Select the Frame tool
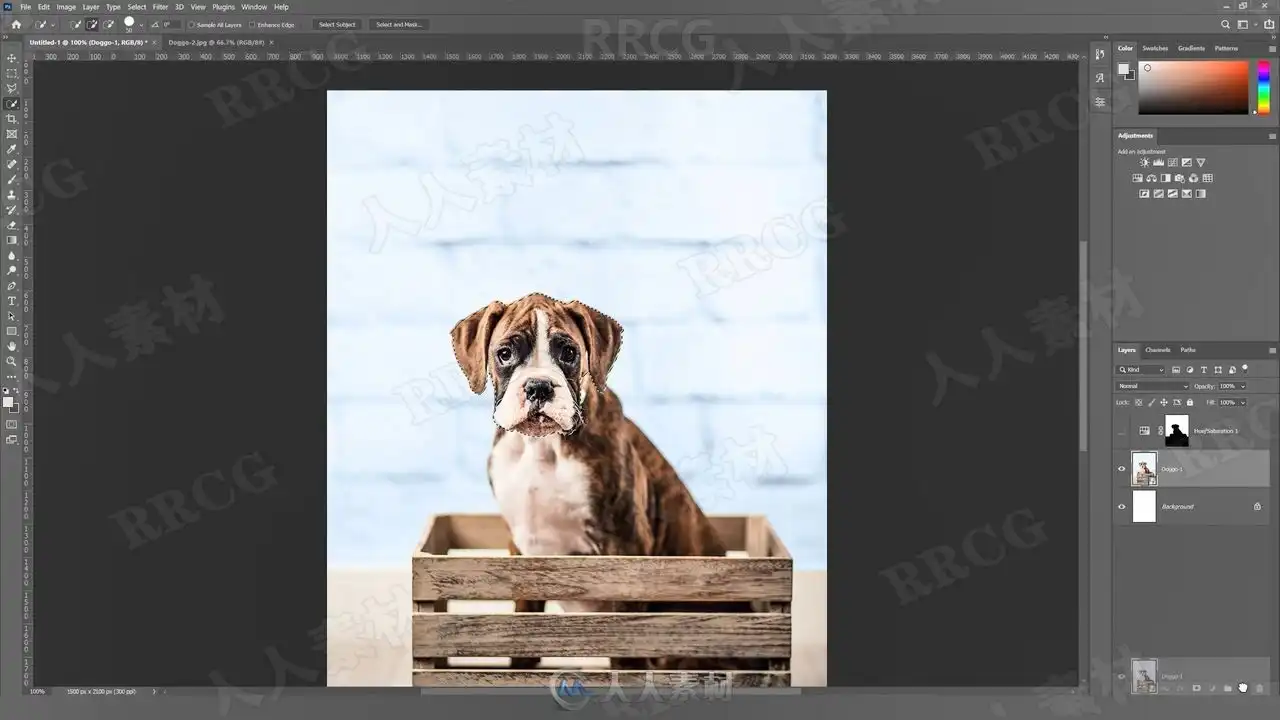1280x720 pixels. pyautogui.click(x=12, y=134)
